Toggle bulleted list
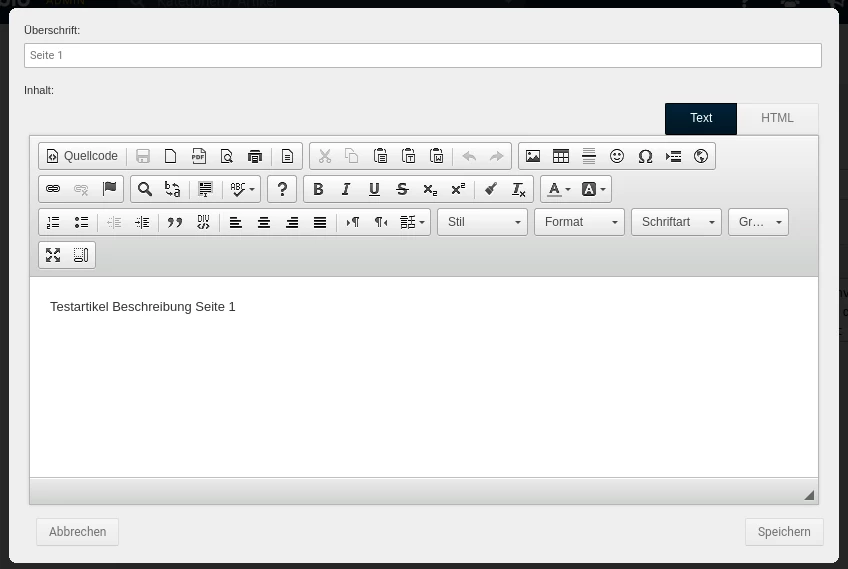Screen dimensions: 848x569 point(81,222)
